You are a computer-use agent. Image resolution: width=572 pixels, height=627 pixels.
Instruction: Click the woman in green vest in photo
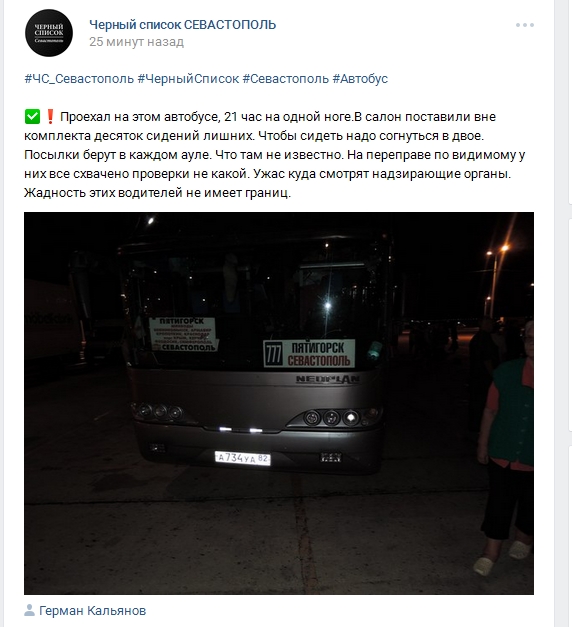pyautogui.click(x=506, y=448)
